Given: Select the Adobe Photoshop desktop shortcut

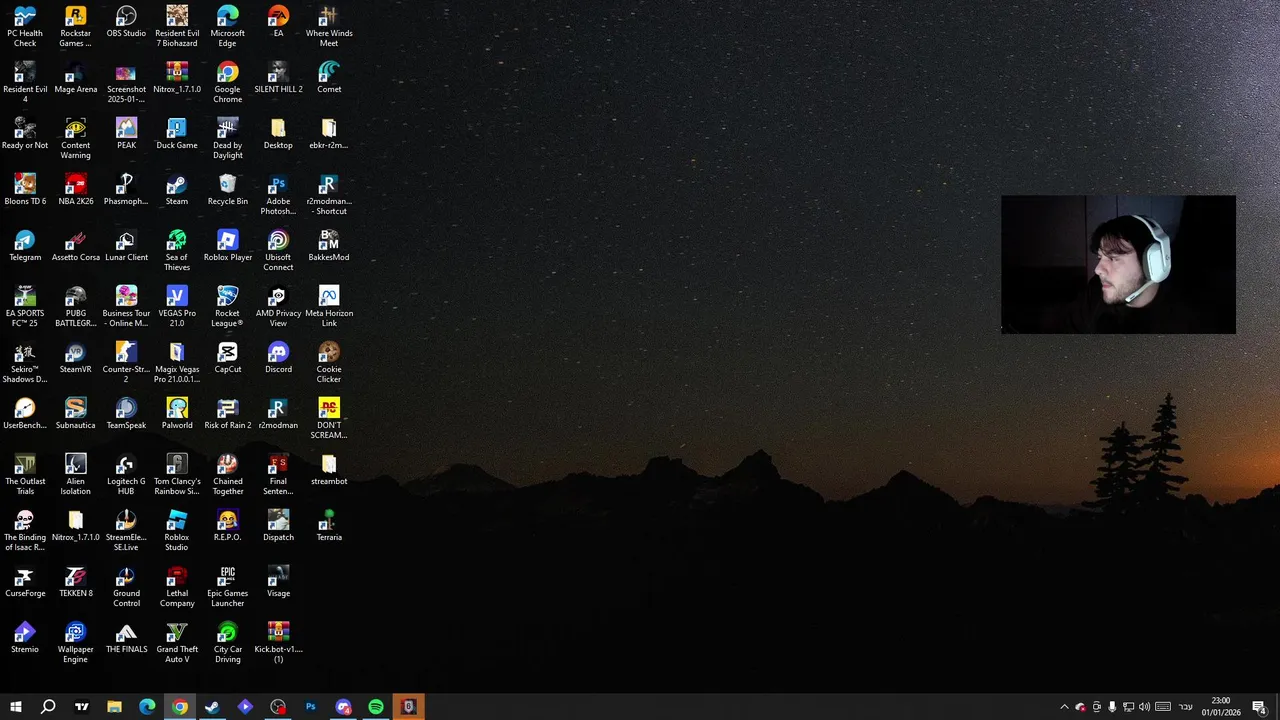Looking at the screenshot, I should 278,194.
